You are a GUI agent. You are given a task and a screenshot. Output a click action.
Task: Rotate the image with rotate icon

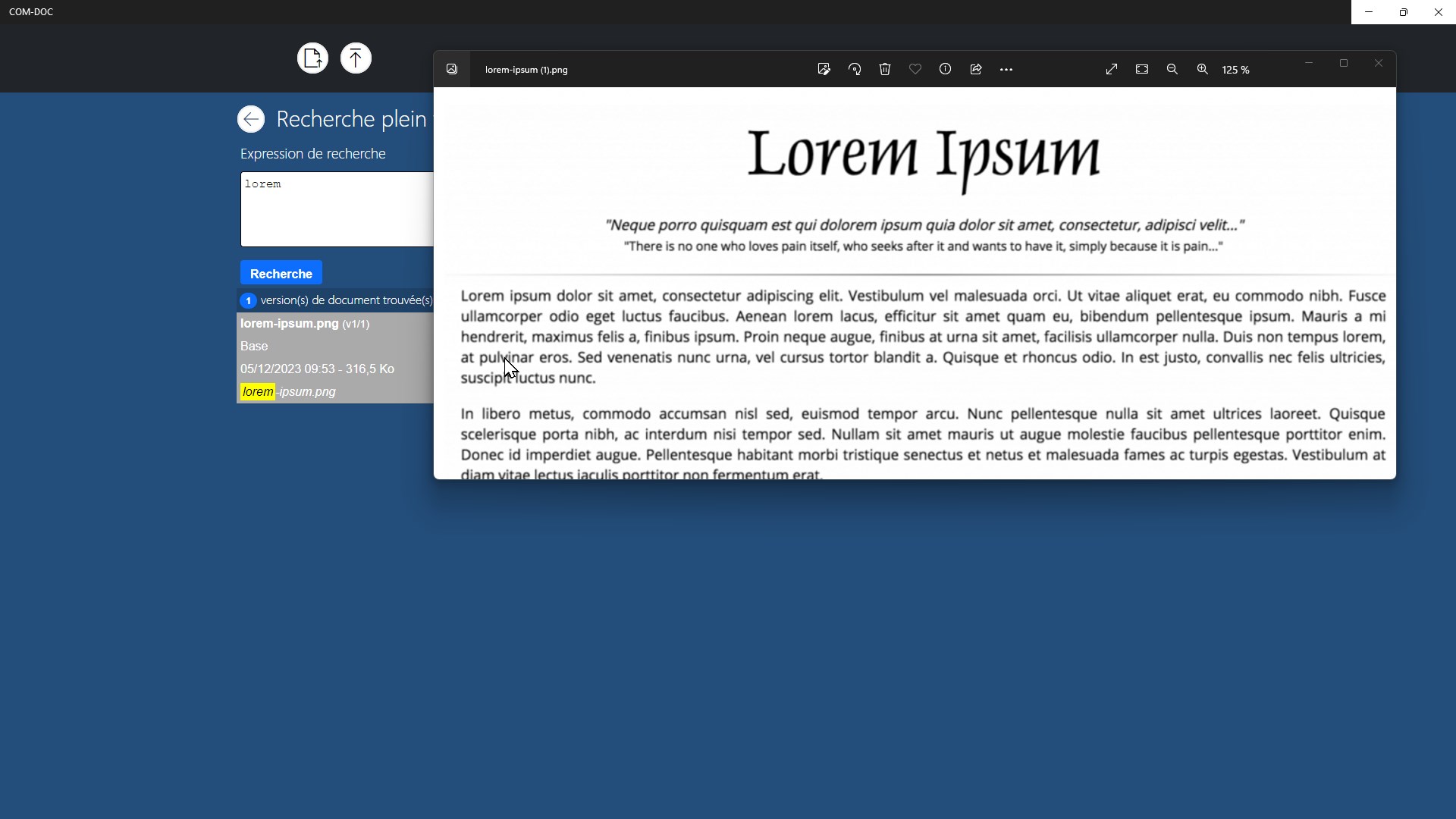(x=855, y=69)
